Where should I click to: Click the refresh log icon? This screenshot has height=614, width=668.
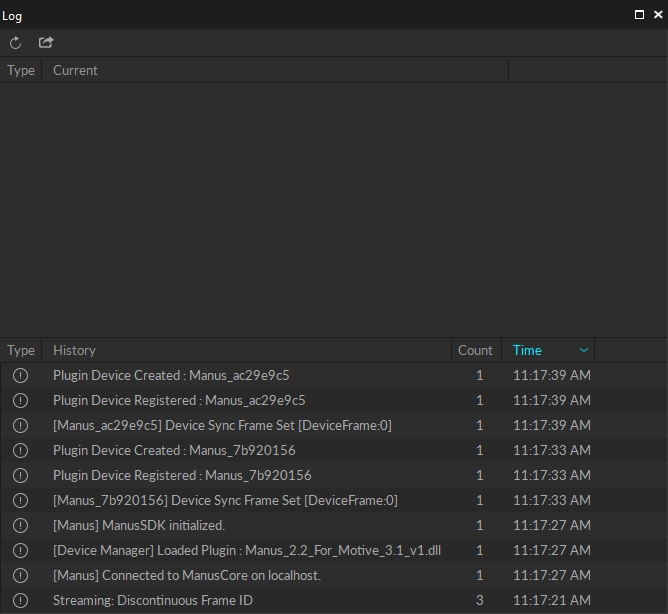point(15,43)
